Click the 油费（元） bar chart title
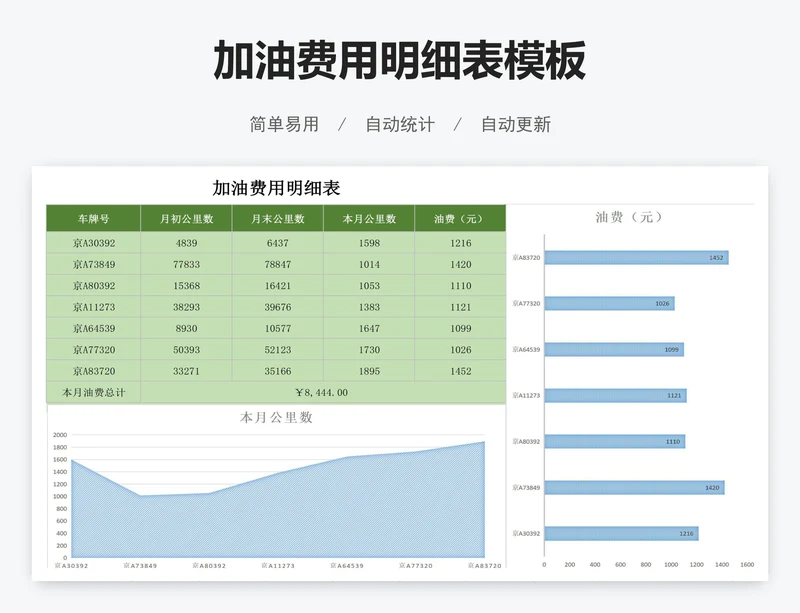 [629, 217]
